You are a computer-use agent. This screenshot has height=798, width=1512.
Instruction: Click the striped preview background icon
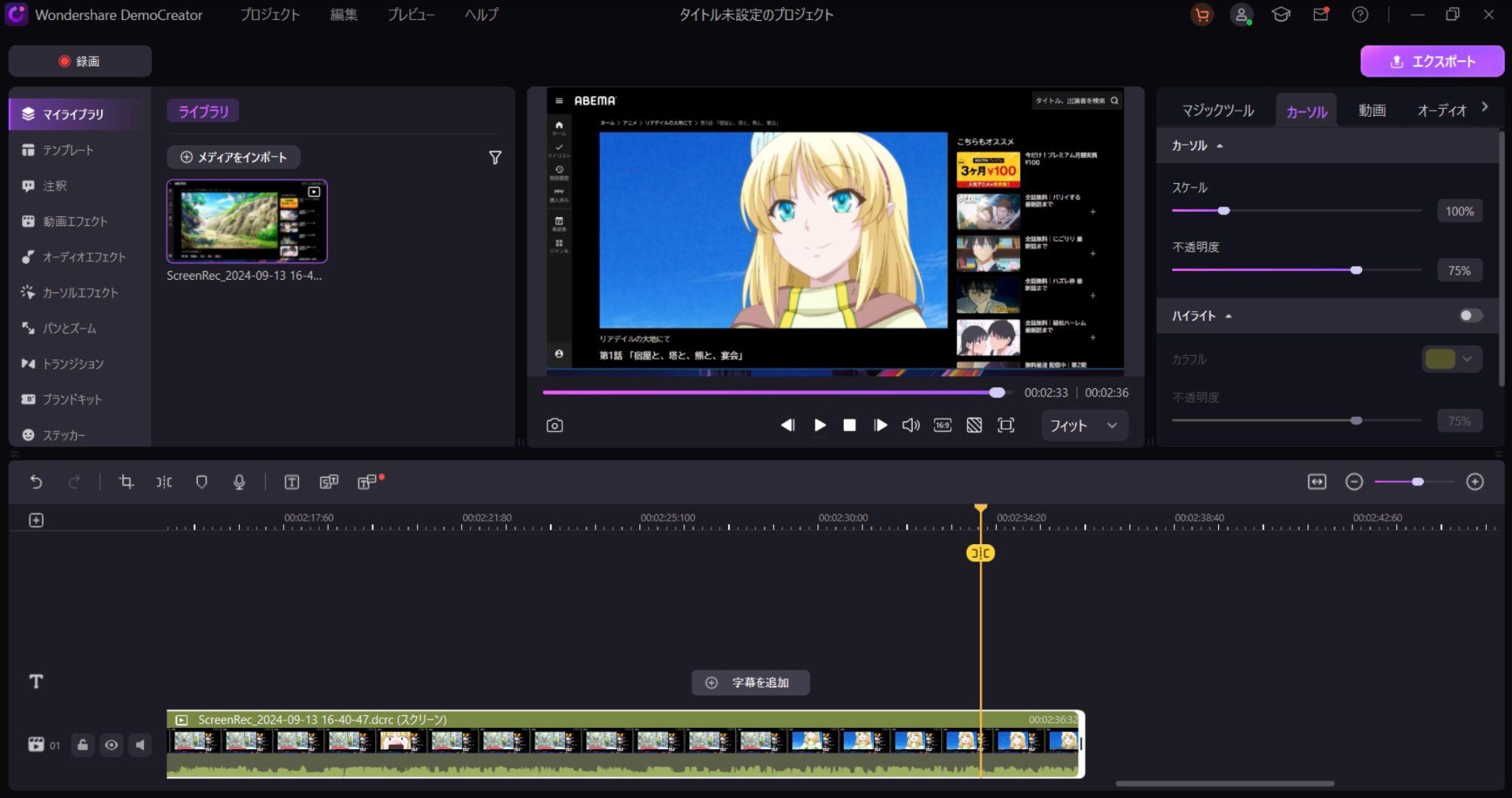(x=975, y=425)
